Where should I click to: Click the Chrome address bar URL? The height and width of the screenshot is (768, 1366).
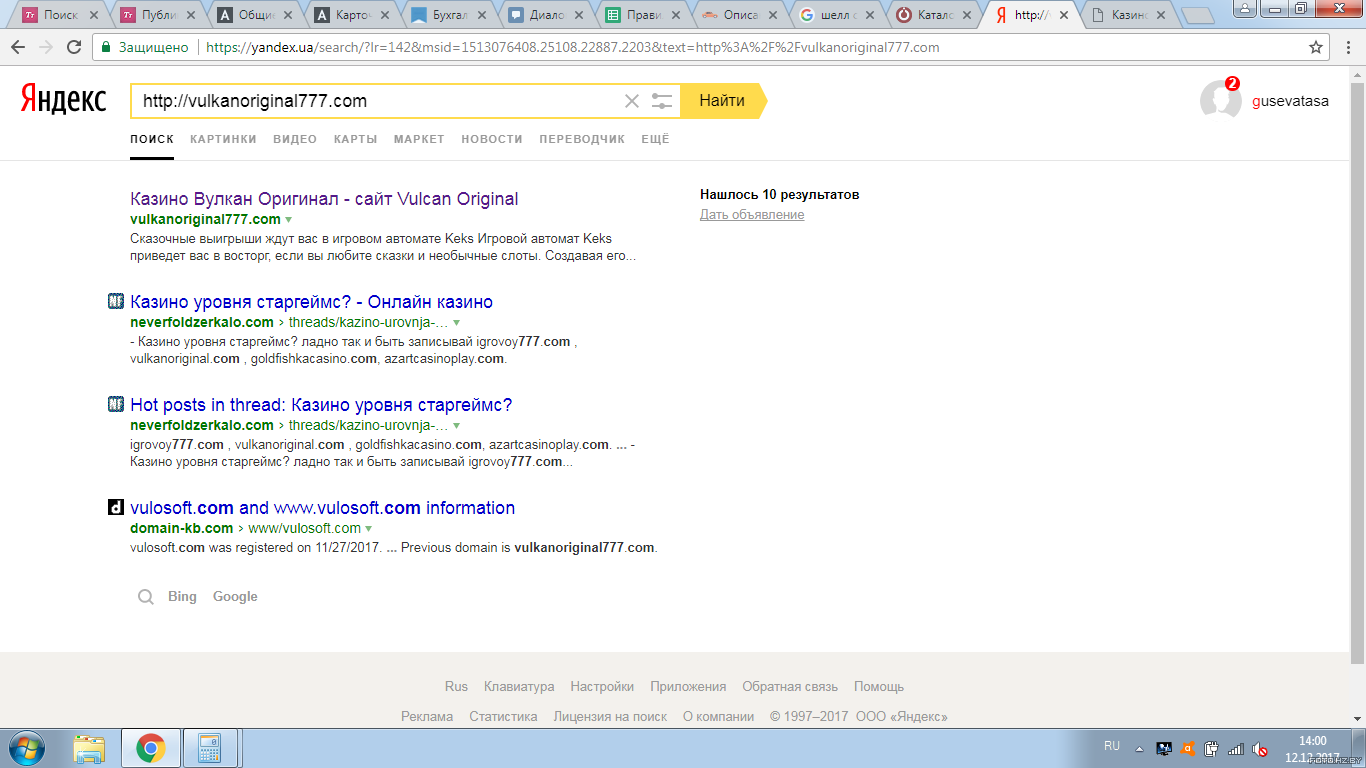(x=572, y=47)
